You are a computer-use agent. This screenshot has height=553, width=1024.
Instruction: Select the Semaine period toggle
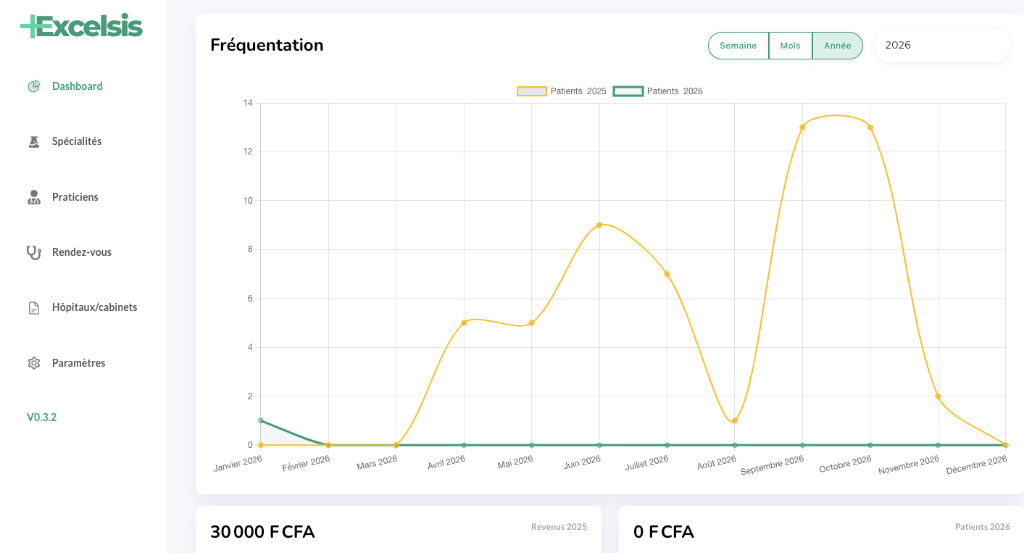(x=738, y=46)
